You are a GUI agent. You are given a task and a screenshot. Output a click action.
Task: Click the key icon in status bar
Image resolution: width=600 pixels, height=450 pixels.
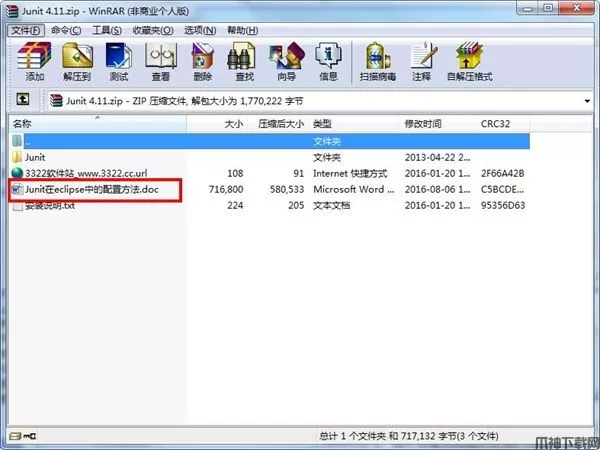[x=31, y=436]
